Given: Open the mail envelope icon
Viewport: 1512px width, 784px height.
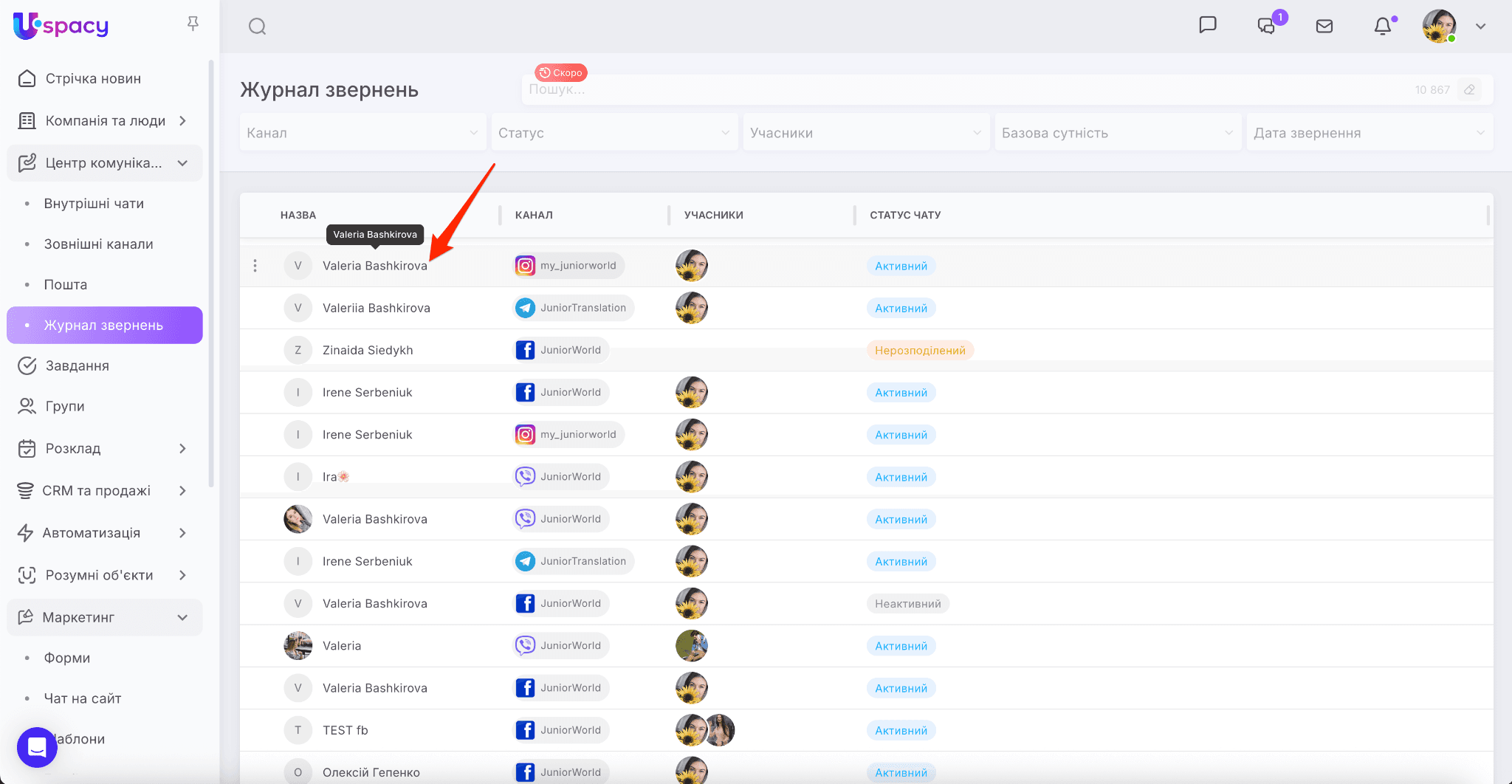Looking at the screenshot, I should coord(1324,27).
